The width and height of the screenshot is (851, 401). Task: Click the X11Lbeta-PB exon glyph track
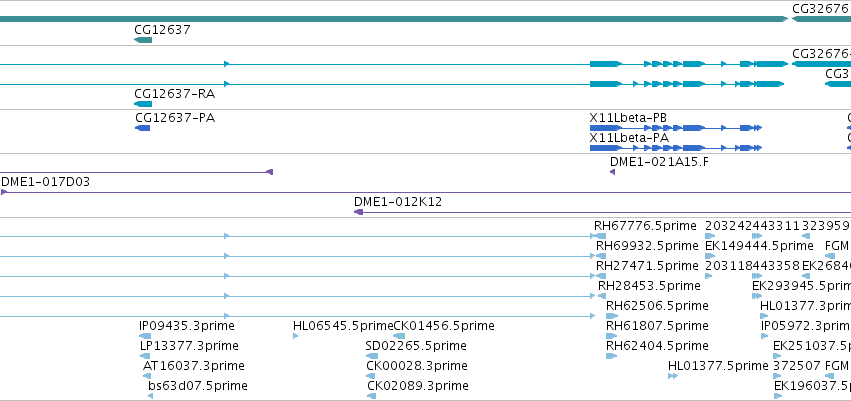[x=676, y=128]
